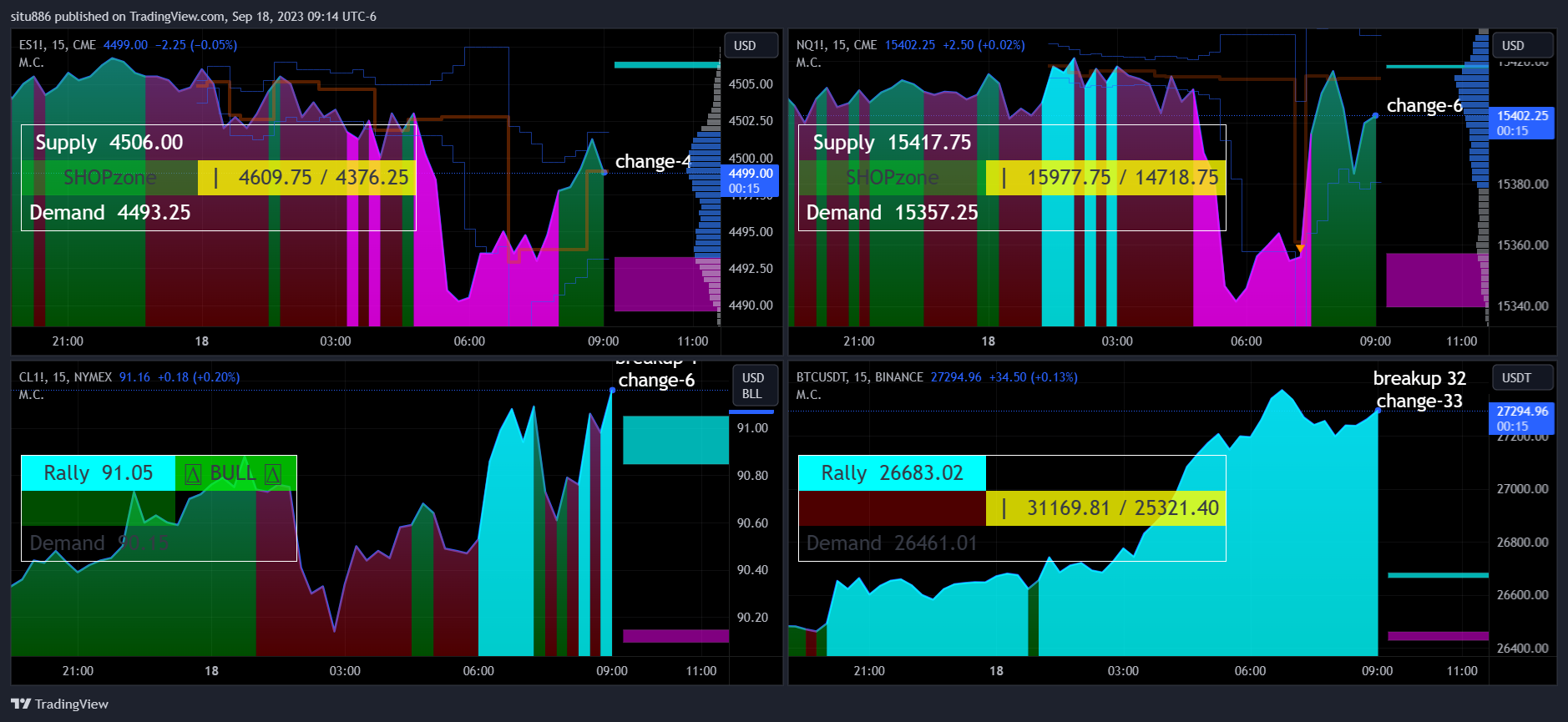Click the change-33 label on BTCUSDT chart
1568x722 pixels.
(1419, 401)
